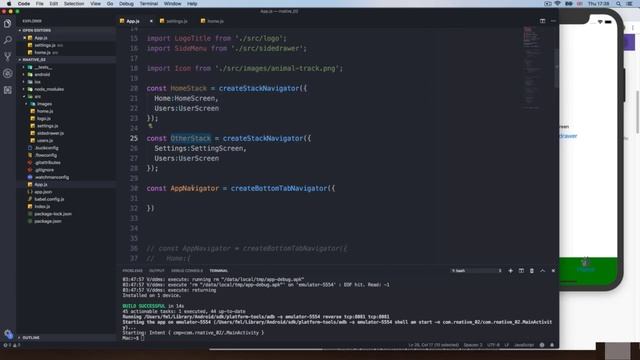Open the Explorer view in activity bar
The width and height of the screenshot is (640, 360).
7,23
